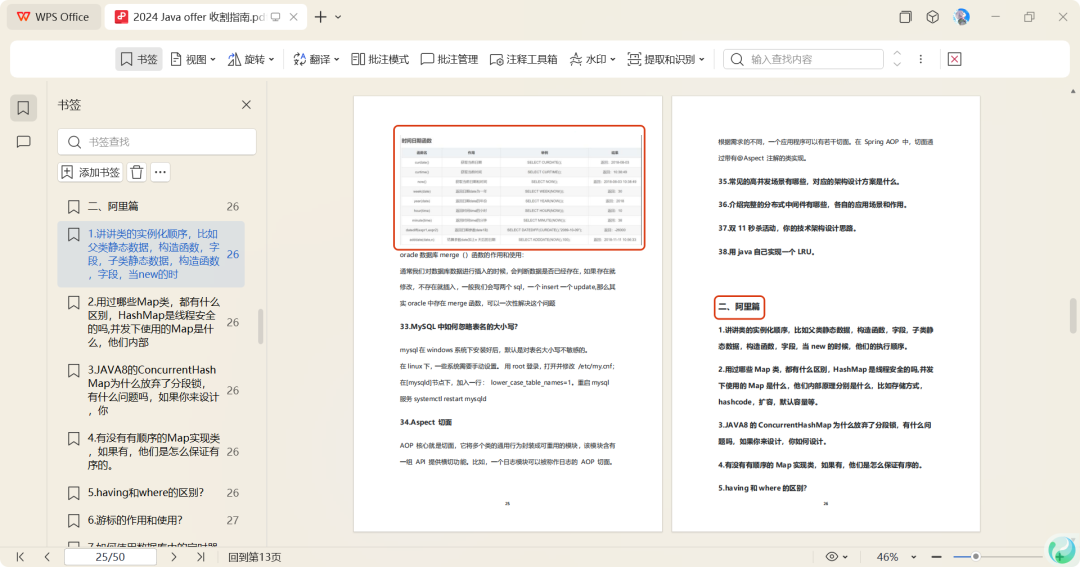
Task: Toggle the 书签 bookmark panel button
Action: tap(138, 59)
